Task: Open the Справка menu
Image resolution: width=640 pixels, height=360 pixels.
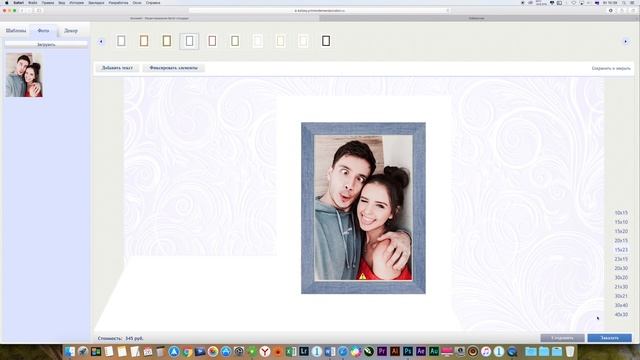Action: (153, 2)
